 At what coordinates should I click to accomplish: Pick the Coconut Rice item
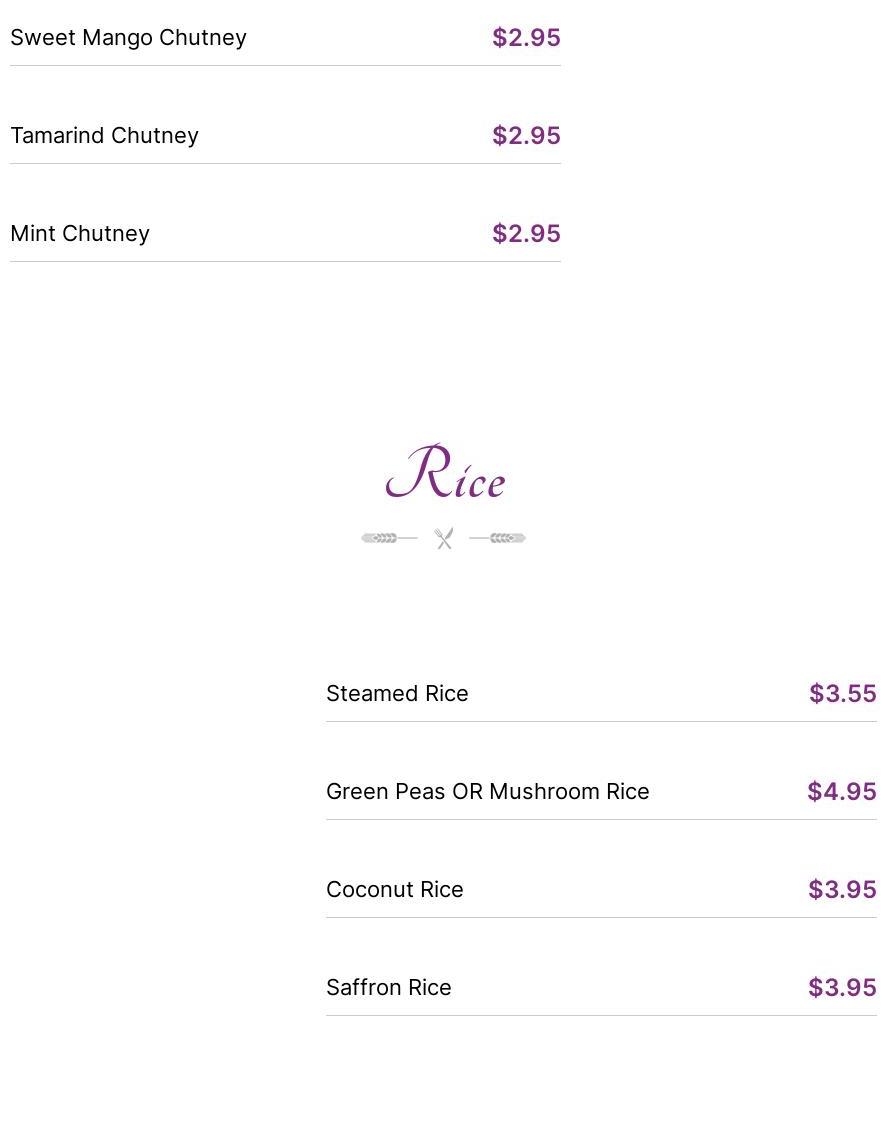(394, 890)
